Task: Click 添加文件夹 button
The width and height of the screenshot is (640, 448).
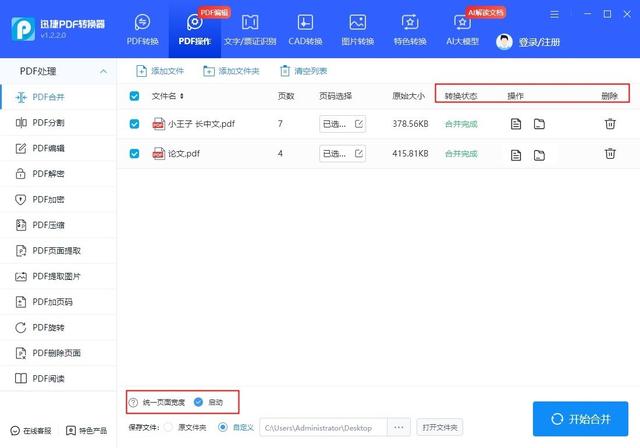Action: [x=231, y=71]
